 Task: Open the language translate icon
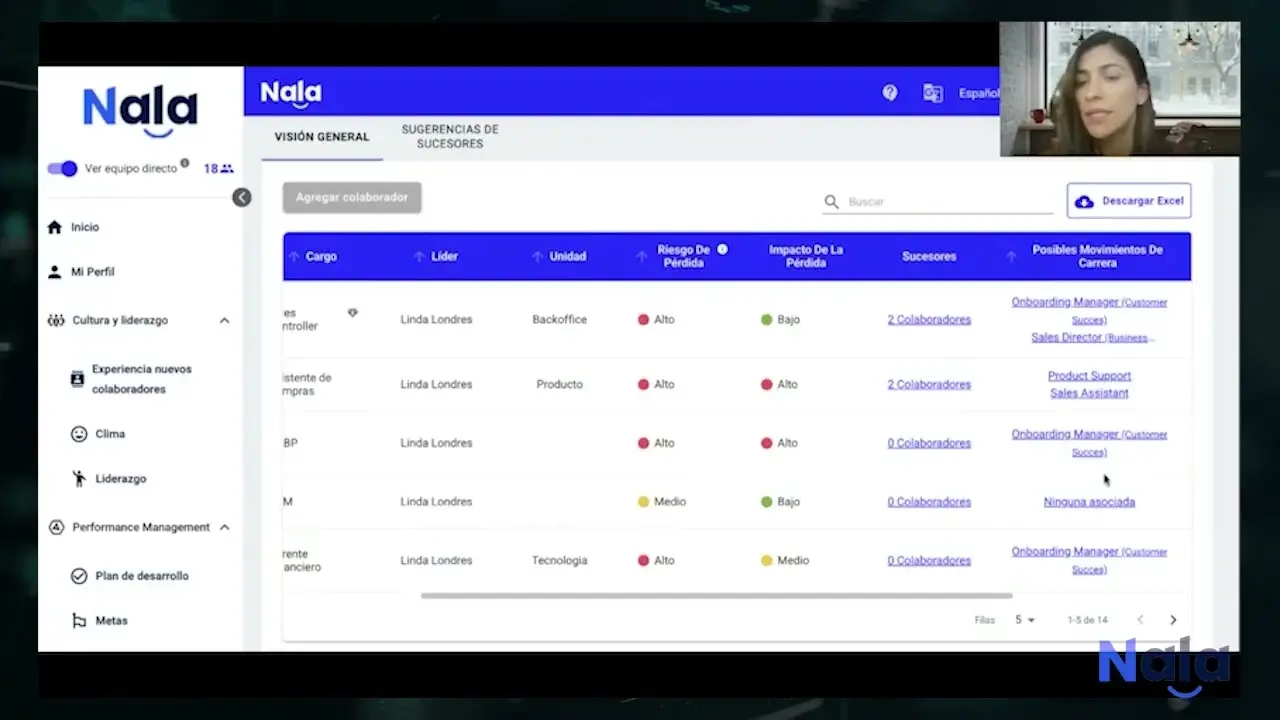coord(933,93)
